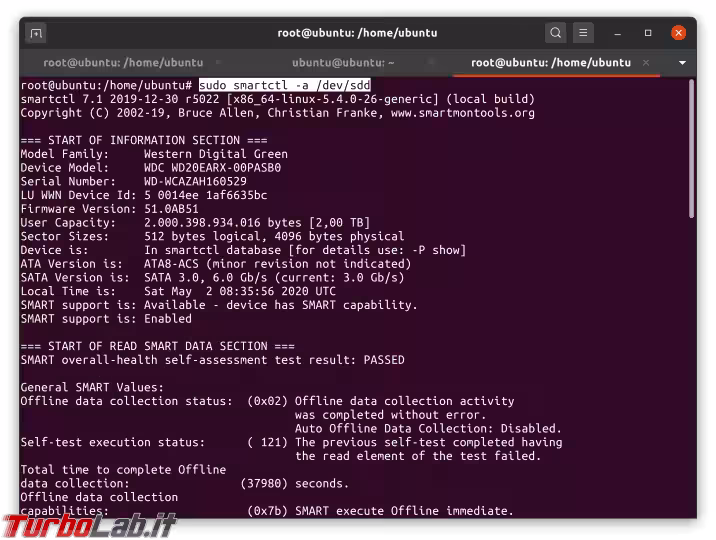Click 'ATA8-ACS' version text
Image resolution: width=716 pixels, height=540 pixels.
171,263
